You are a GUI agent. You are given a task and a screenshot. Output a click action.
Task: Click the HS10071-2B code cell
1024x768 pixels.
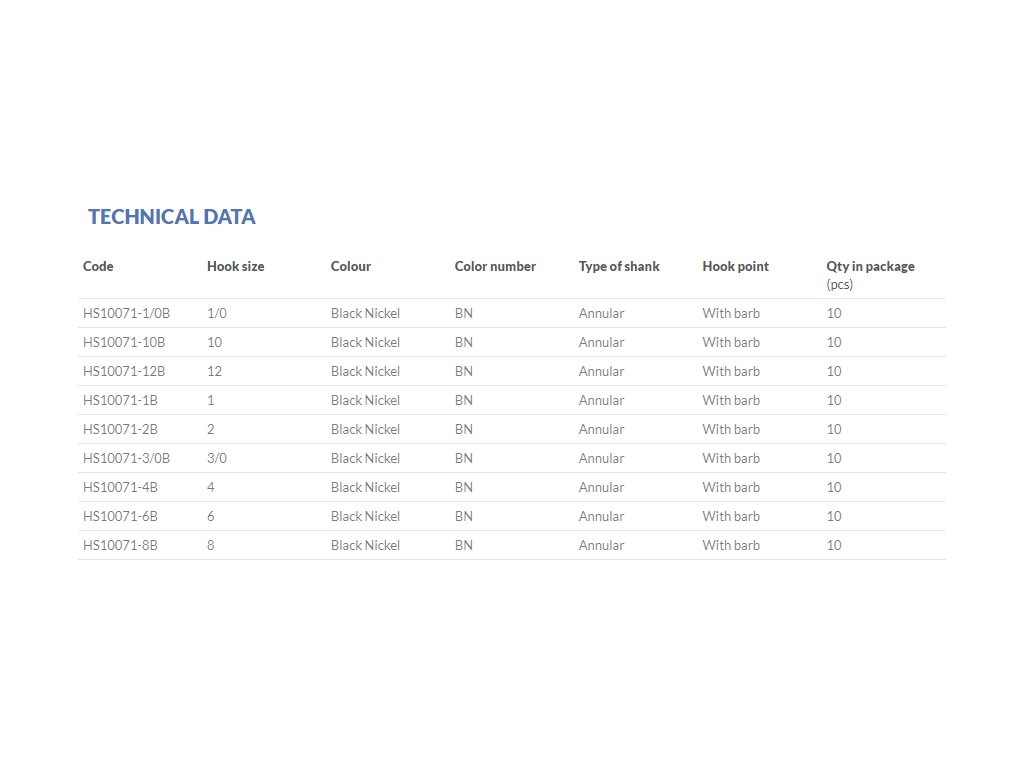click(120, 429)
